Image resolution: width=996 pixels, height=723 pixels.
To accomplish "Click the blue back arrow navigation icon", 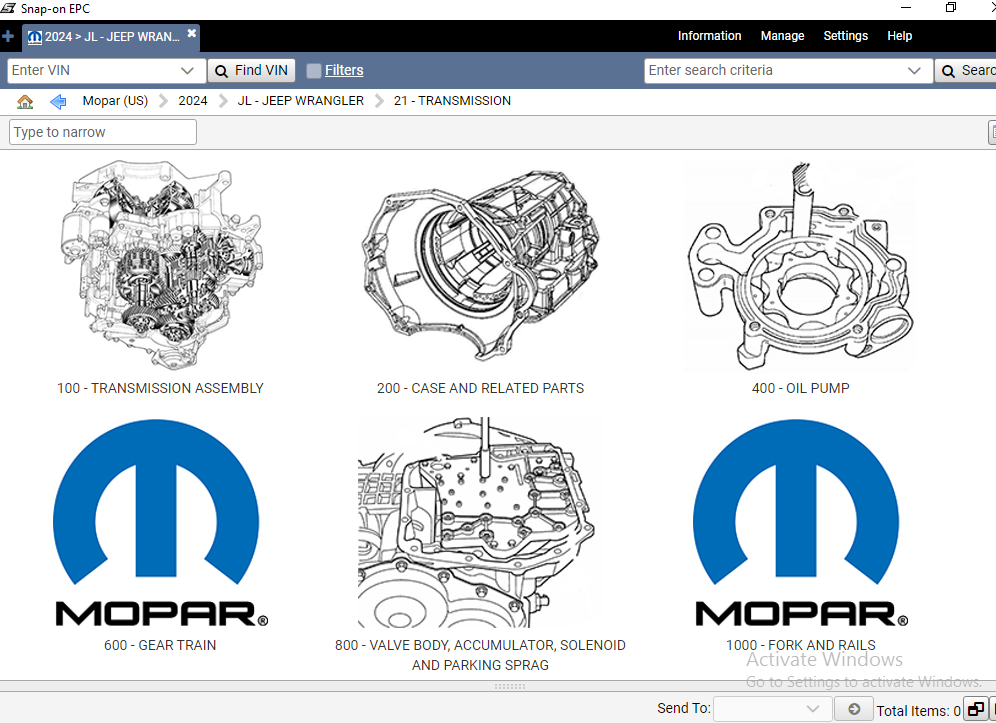I will point(57,101).
